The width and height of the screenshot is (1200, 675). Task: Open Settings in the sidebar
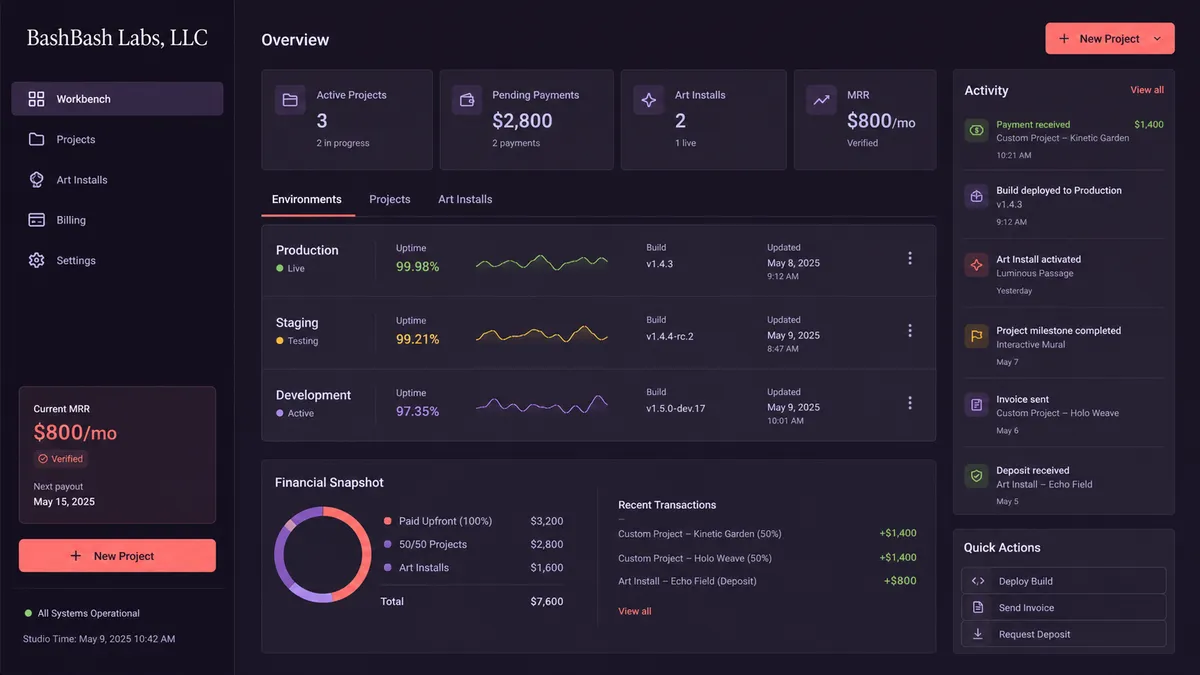(x=117, y=260)
